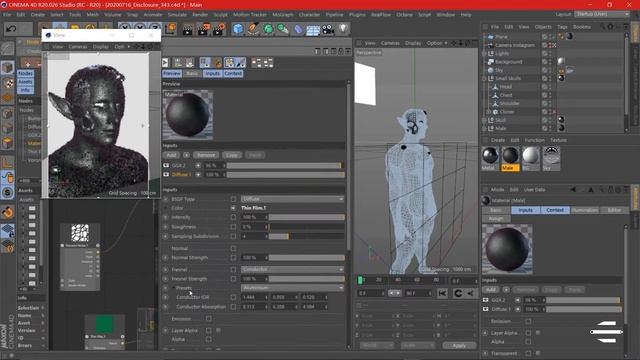Viewport: 640px width, 360px height.
Task: Click the back arrow in Attribute Manager
Action: pyautogui.click(x=573, y=190)
